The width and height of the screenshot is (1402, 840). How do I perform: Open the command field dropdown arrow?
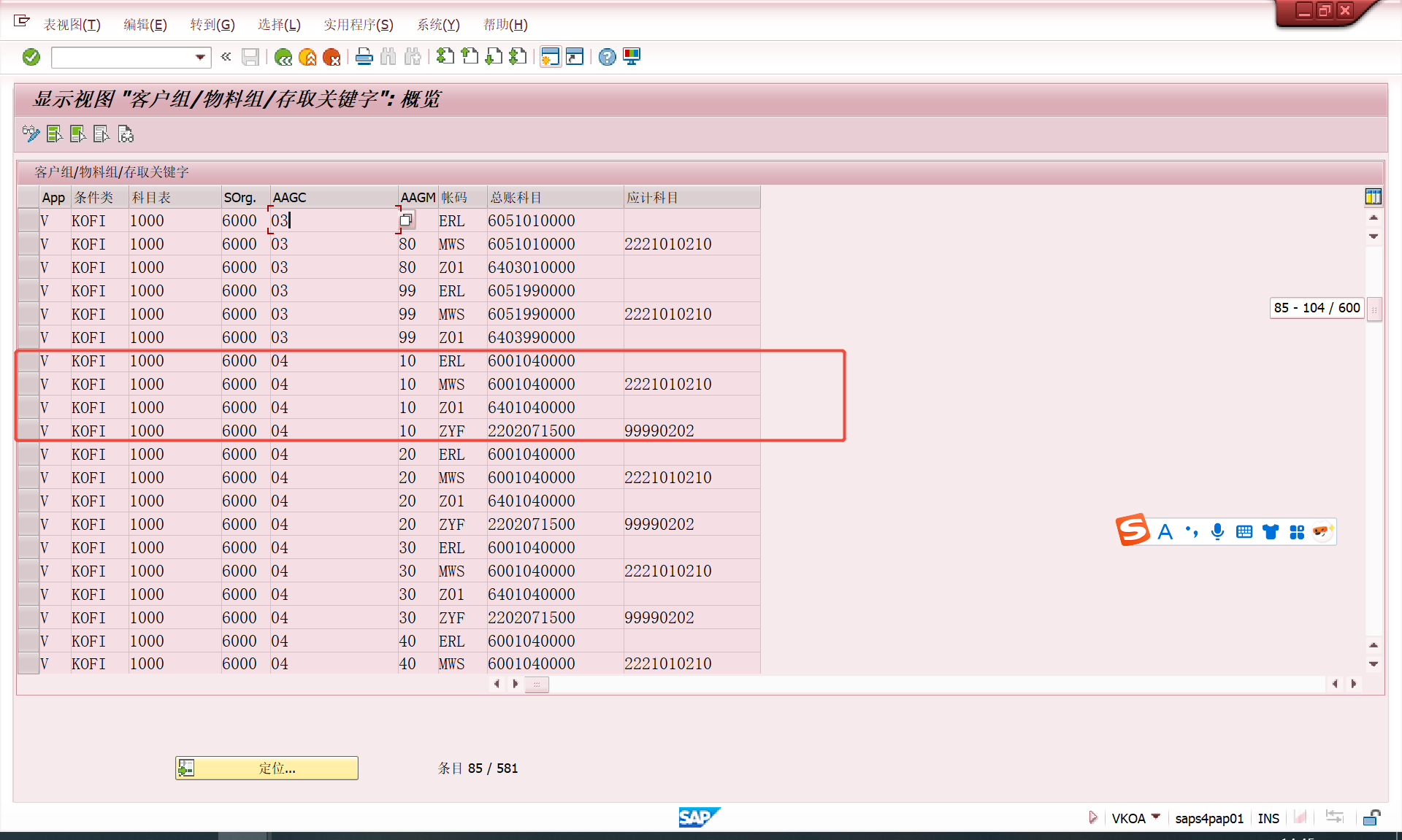(200, 57)
